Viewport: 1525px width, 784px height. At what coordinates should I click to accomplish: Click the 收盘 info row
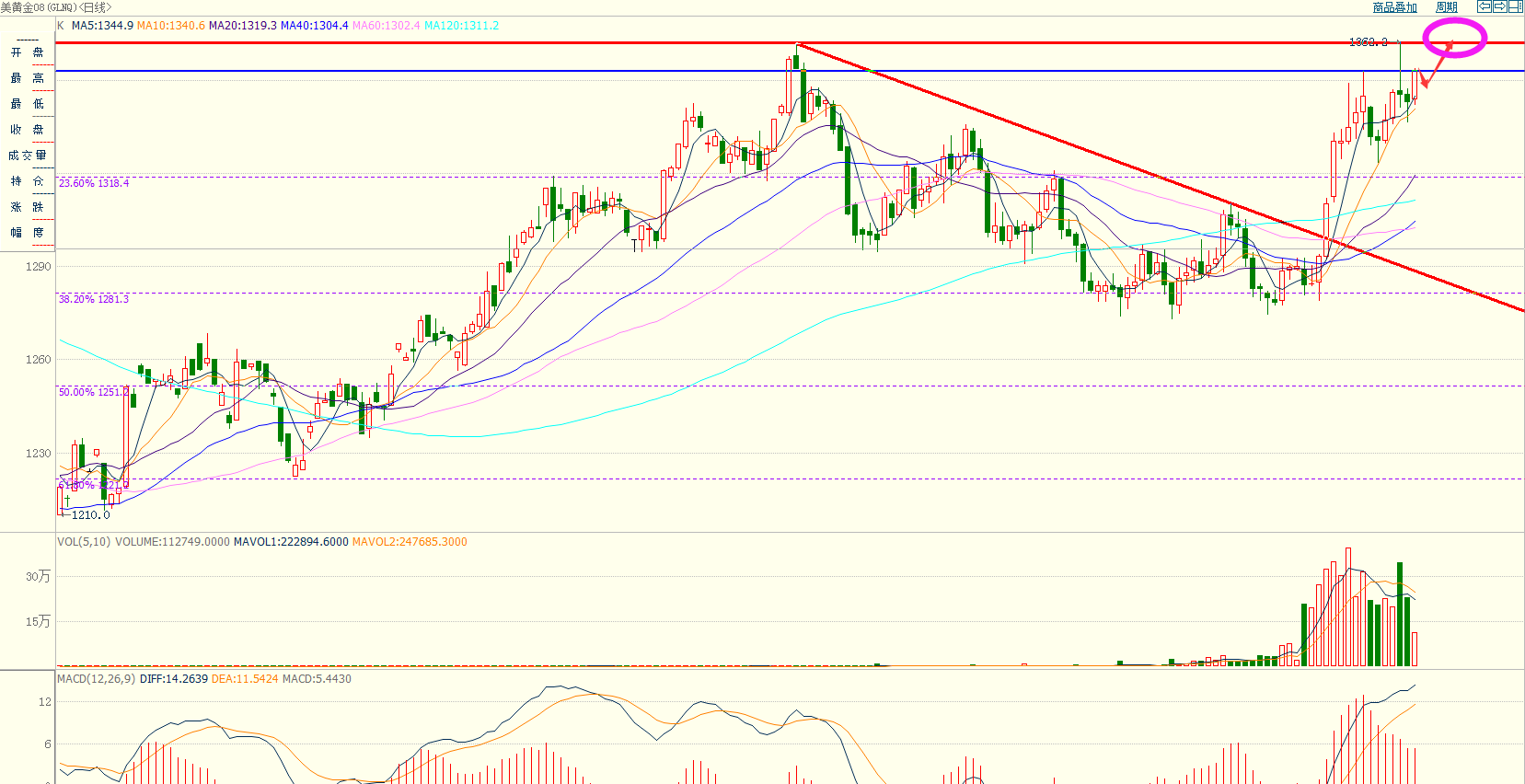[28, 130]
